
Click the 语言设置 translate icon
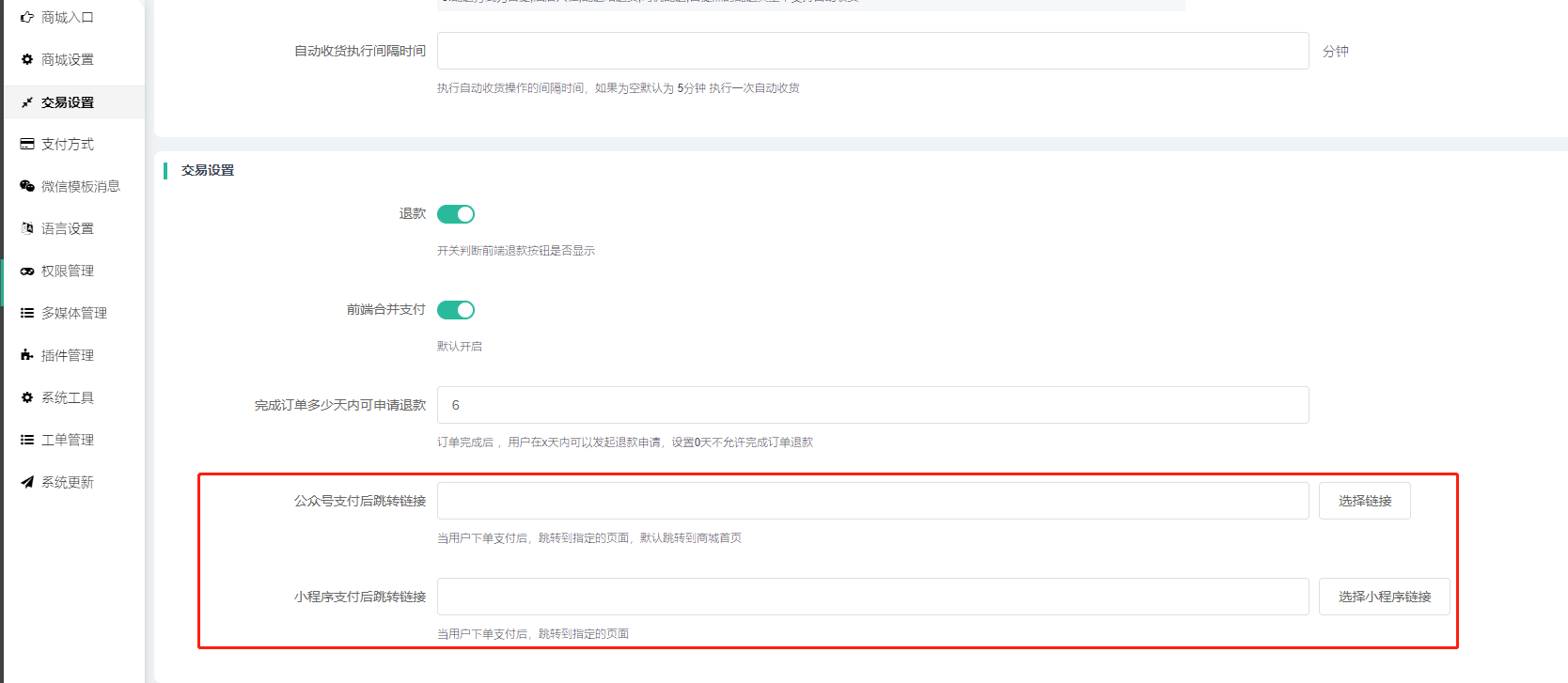coord(27,228)
